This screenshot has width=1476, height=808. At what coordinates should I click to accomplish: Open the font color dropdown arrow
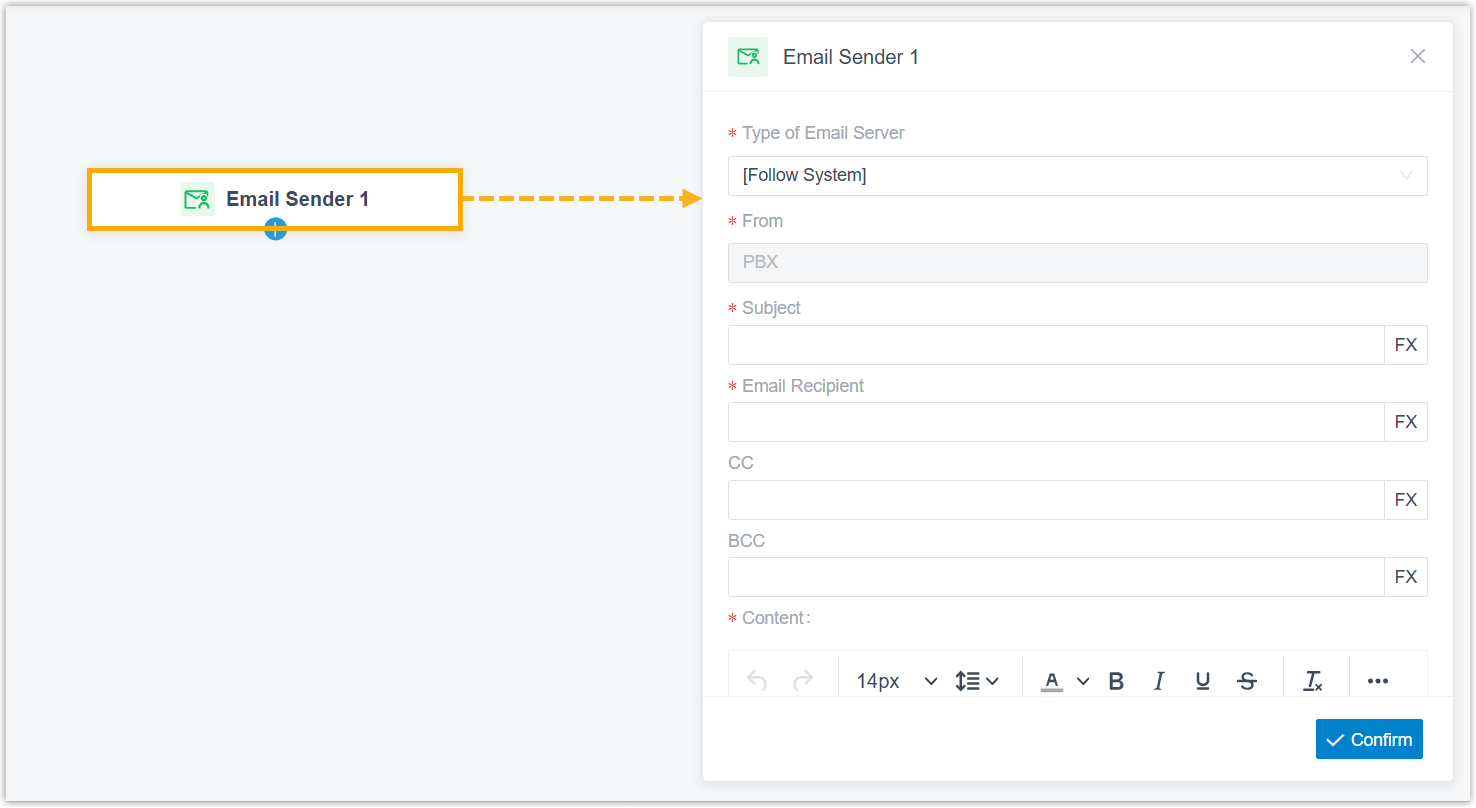tap(1083, 681)
